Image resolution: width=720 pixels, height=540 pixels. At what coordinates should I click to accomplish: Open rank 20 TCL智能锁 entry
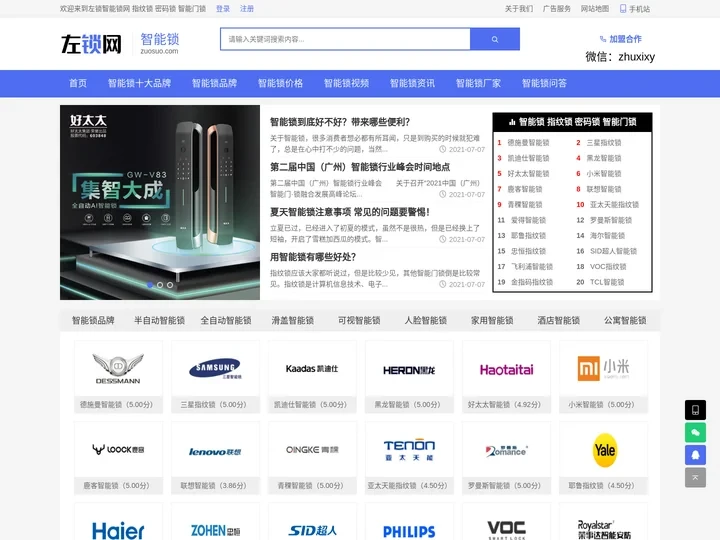pyautogui.click(x=607, y=282)
